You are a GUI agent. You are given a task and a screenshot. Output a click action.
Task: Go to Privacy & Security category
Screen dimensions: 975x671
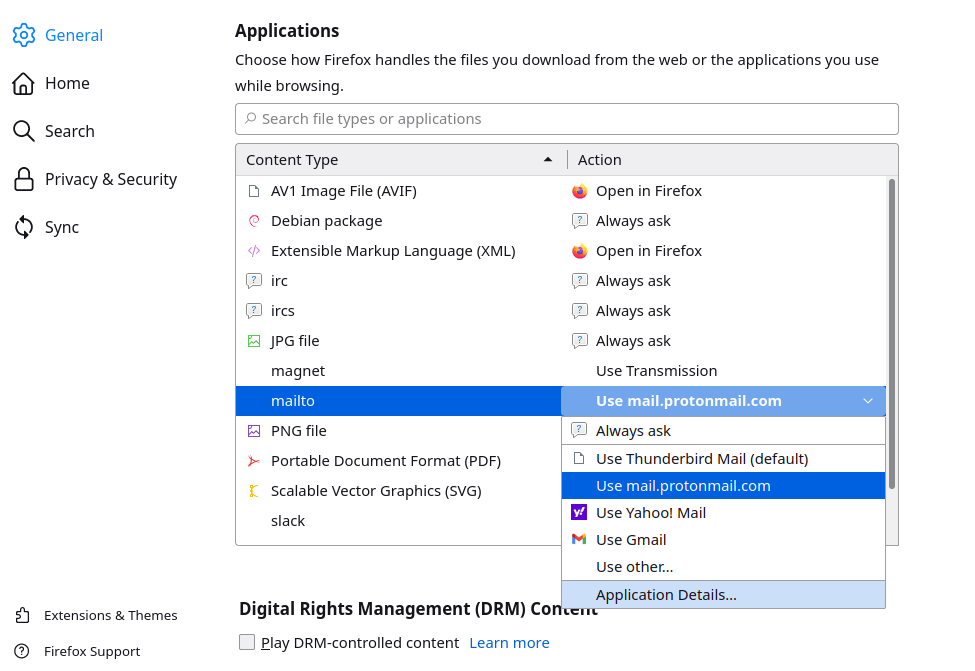coord(111,179)
